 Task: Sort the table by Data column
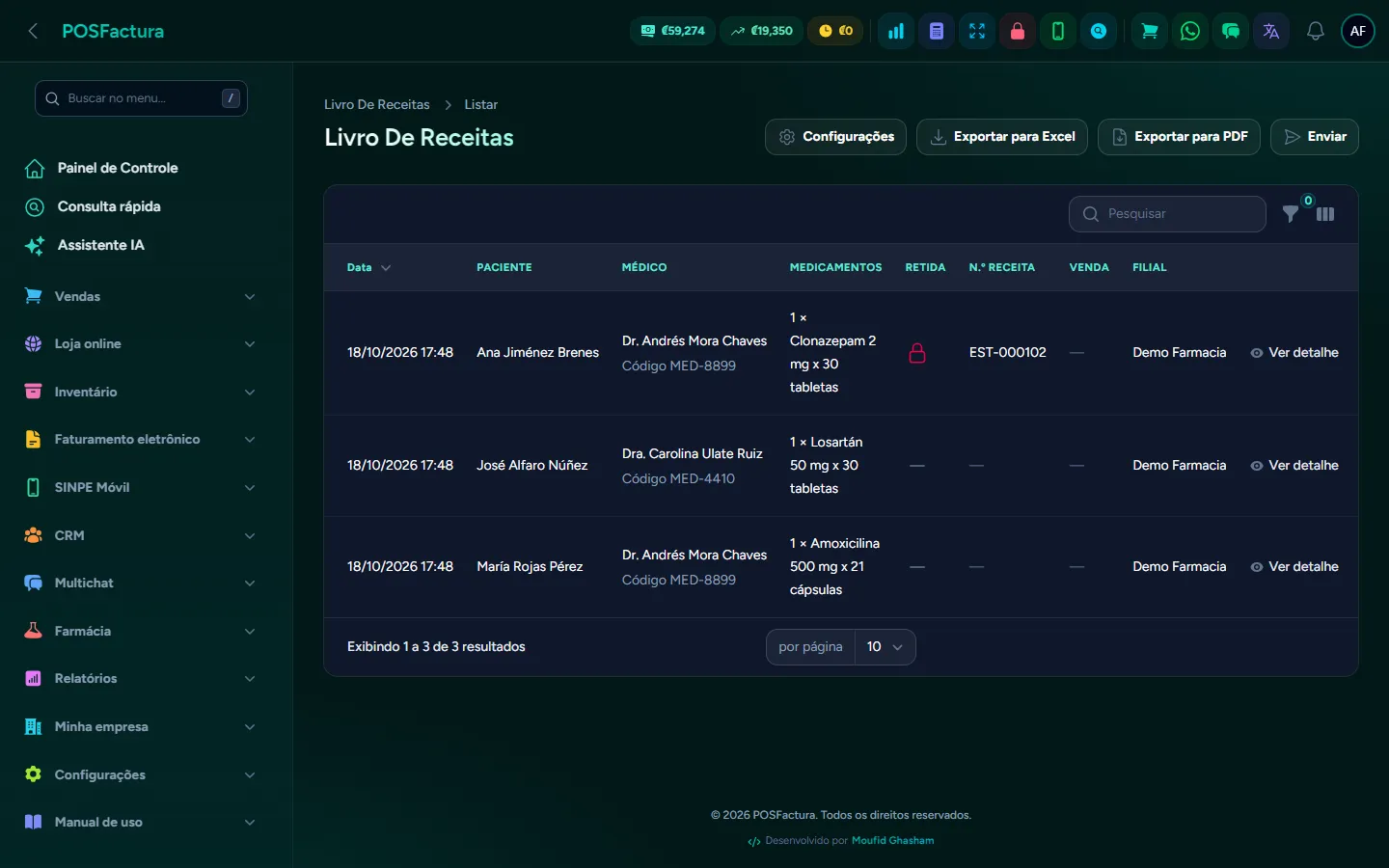368,267
